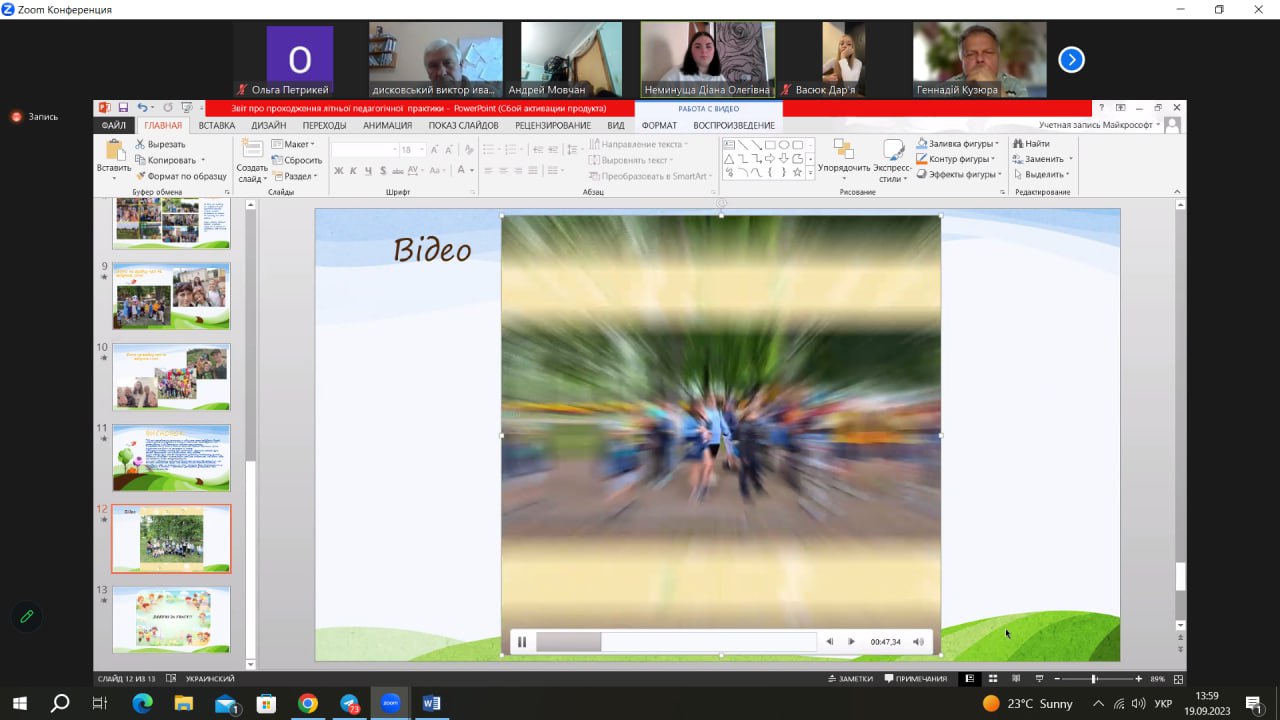Mute the video using its speaker icon
1280x720 pixels.
tap(918, 642)
